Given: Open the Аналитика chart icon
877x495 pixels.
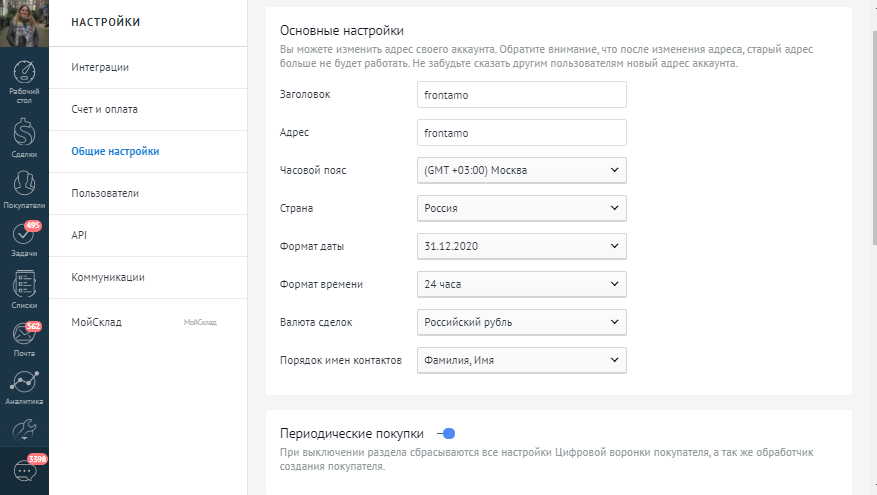Looking at the screenshot, I should pyautogui.click(x=24, y=386).
